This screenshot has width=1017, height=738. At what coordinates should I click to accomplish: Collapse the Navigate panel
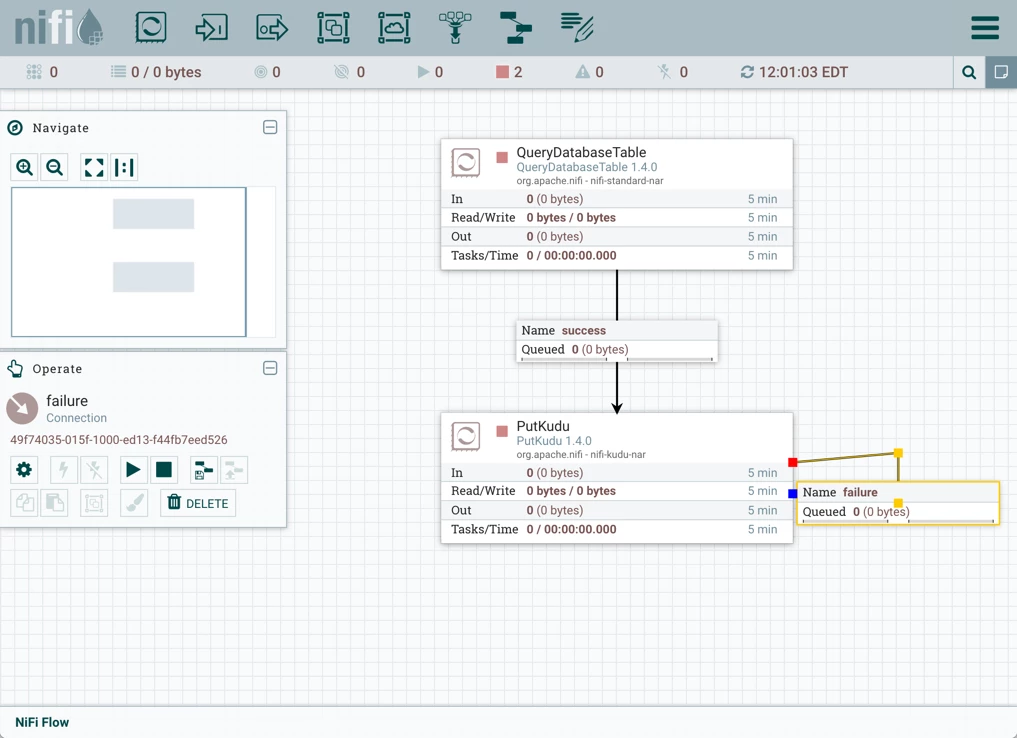270,127
